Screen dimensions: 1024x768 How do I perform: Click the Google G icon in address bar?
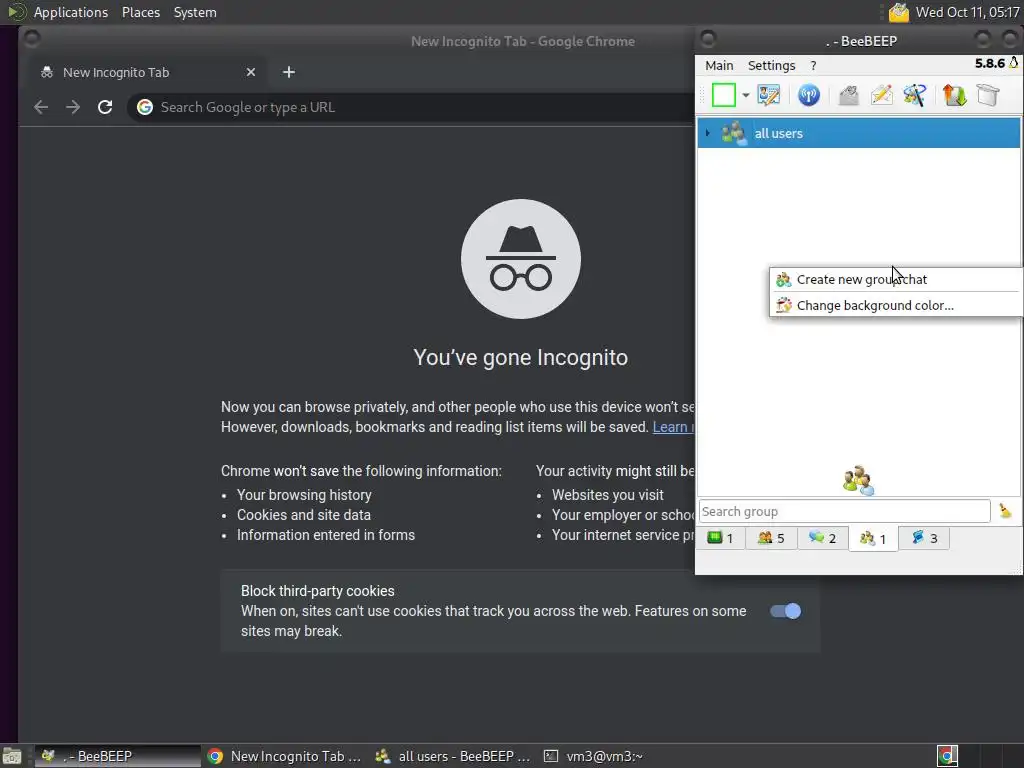(x=145, y=107)
